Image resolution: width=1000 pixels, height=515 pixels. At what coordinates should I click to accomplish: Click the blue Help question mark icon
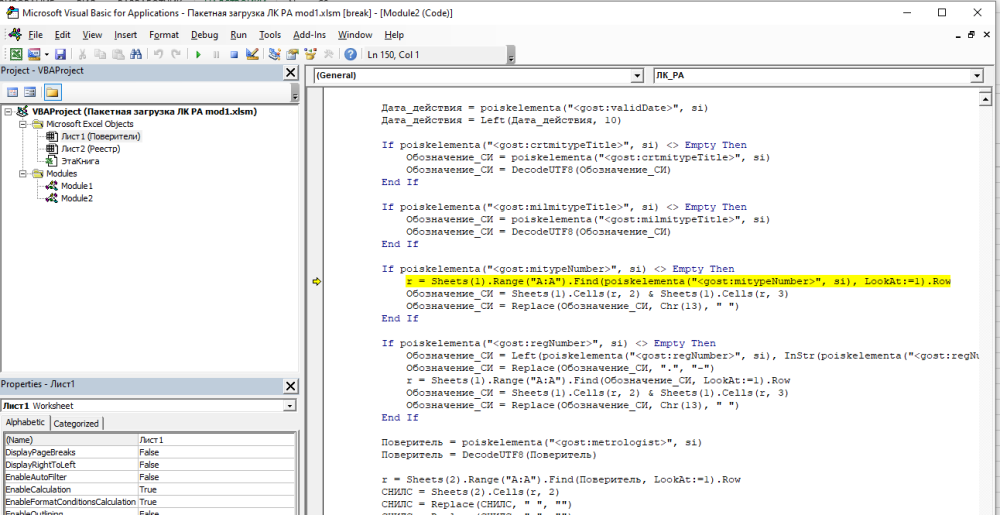[351, 54]
